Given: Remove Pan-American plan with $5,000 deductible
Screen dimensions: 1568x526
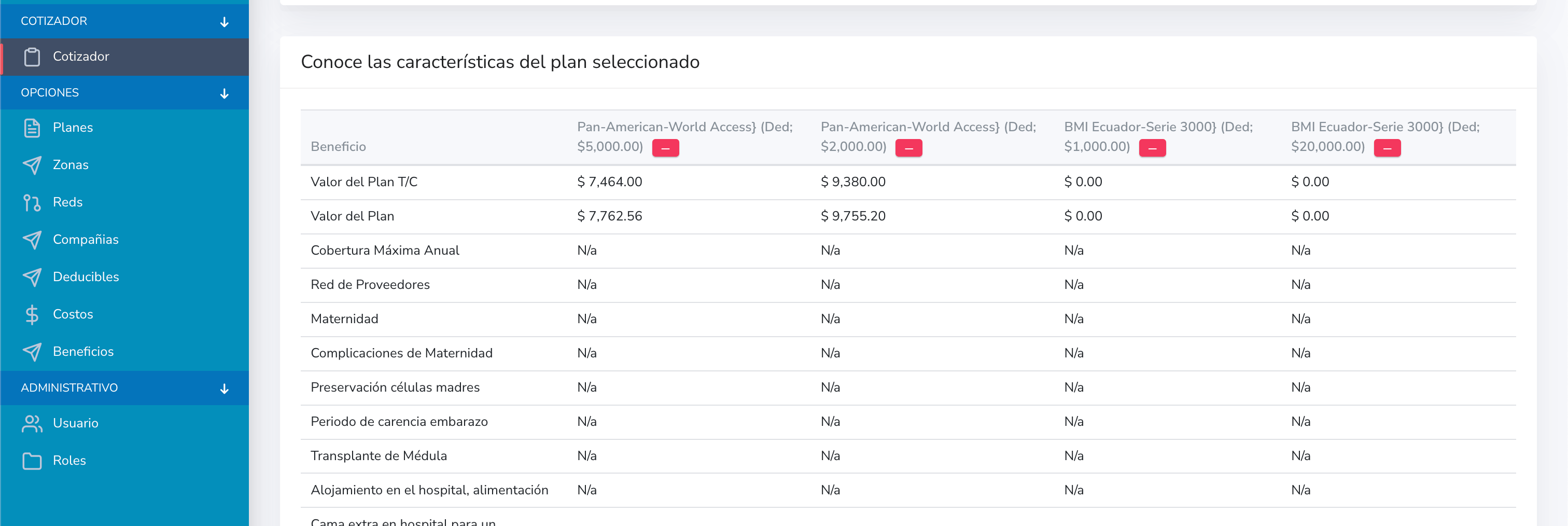Looking at the screenshot, I should pos(665,148).
